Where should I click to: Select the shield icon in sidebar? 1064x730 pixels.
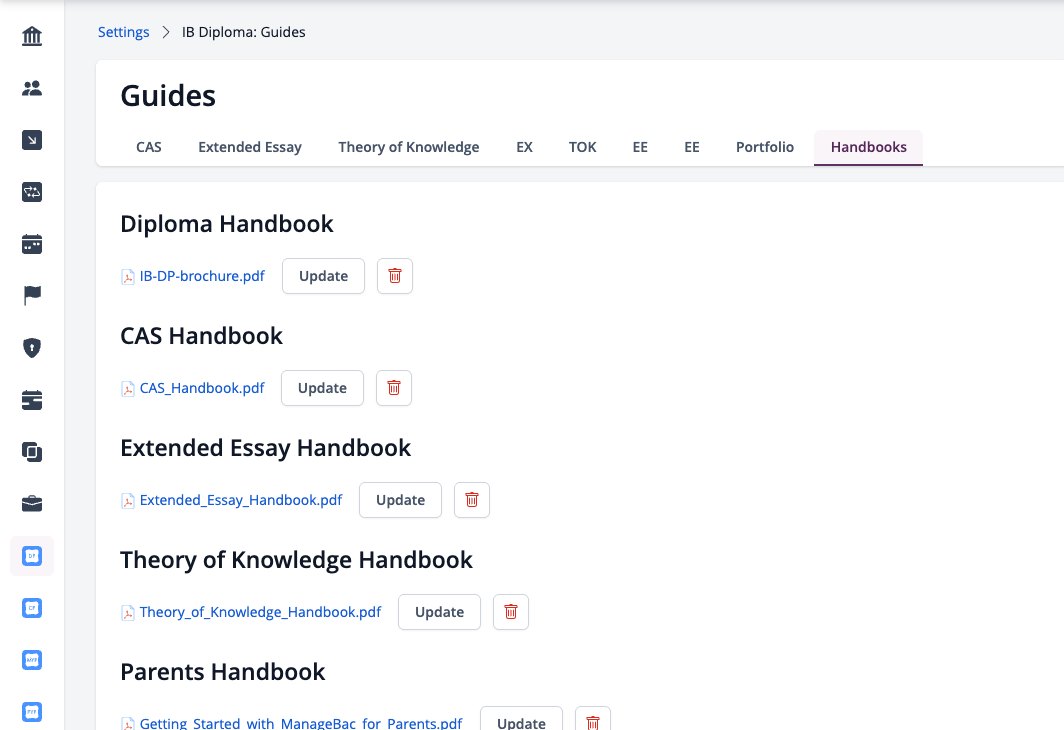click(32, 348)
